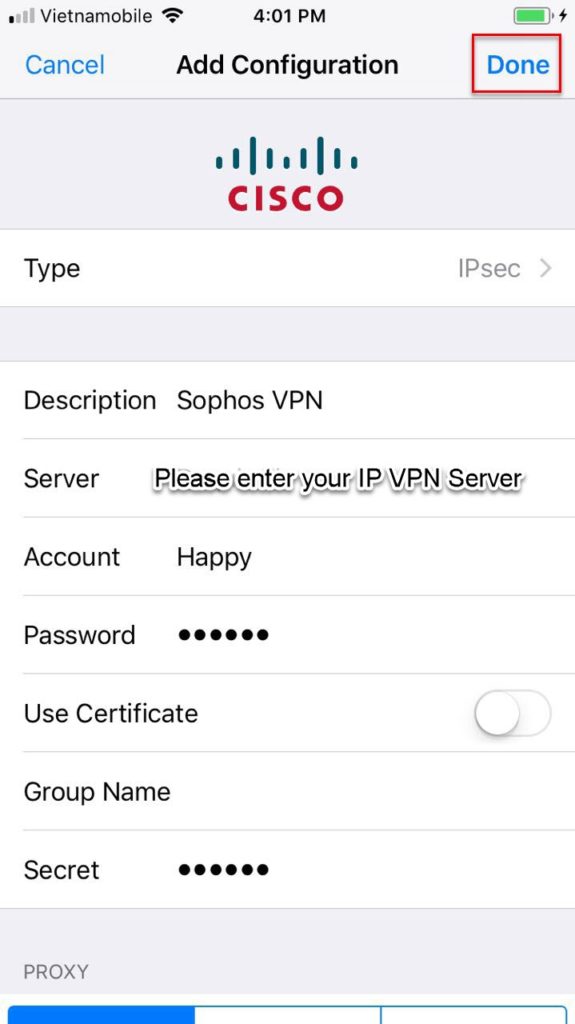This screenshot has height=1024, width=575.
Task: Tap the IPsec value label
Action: click(x=489, y=268)
